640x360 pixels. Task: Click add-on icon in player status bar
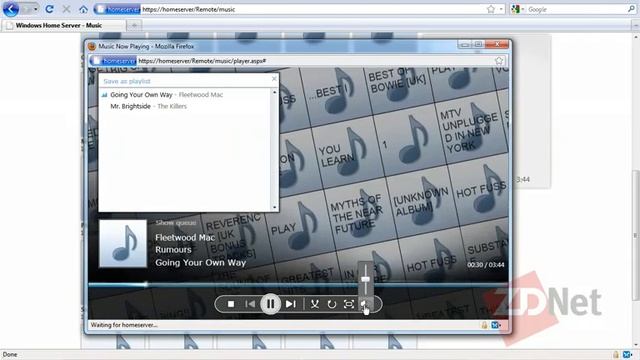pos(496,325)
